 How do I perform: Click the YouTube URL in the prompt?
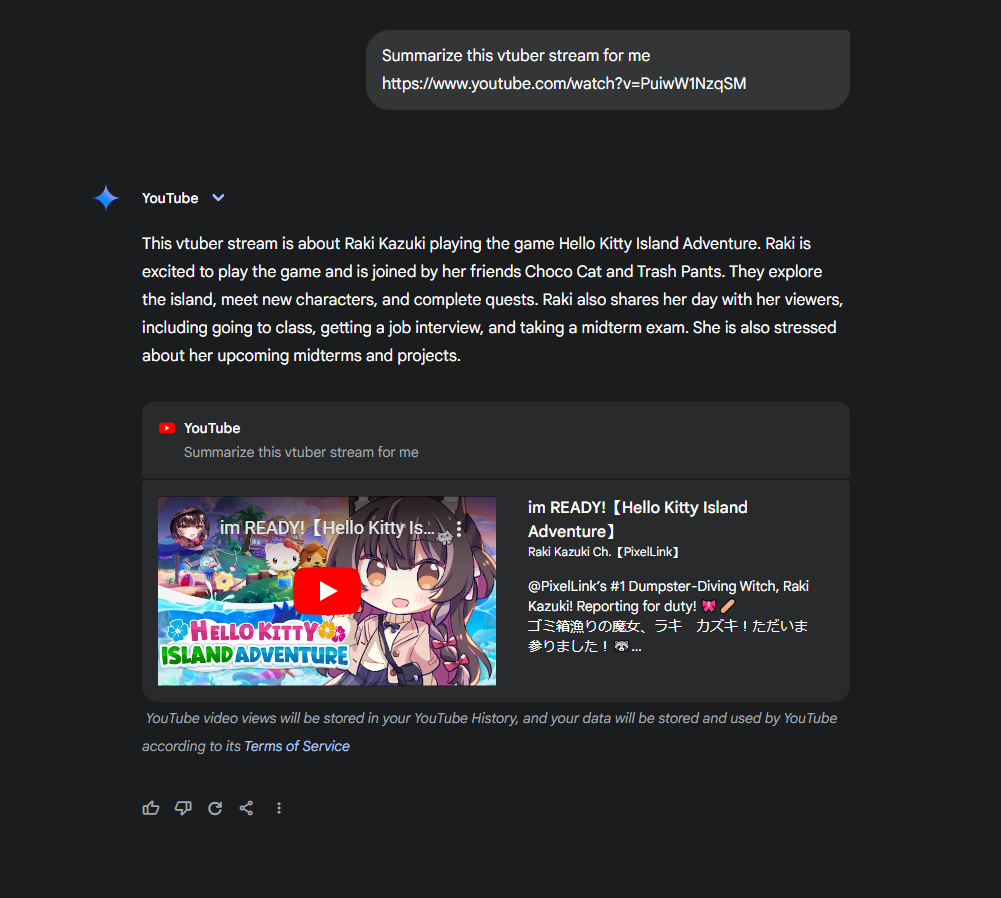564,84
